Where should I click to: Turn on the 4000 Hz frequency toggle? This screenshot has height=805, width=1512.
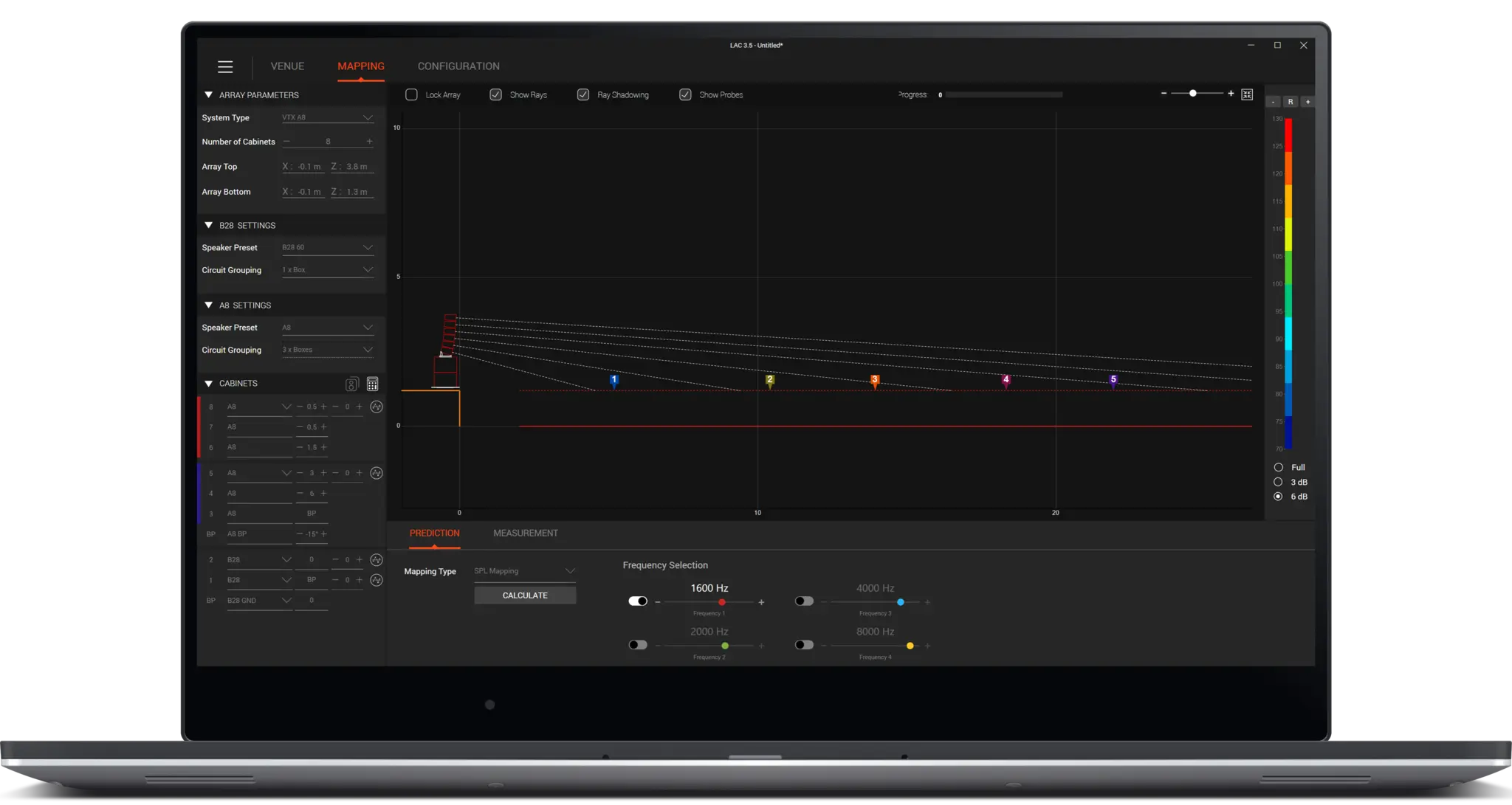[x=804, y=601]
